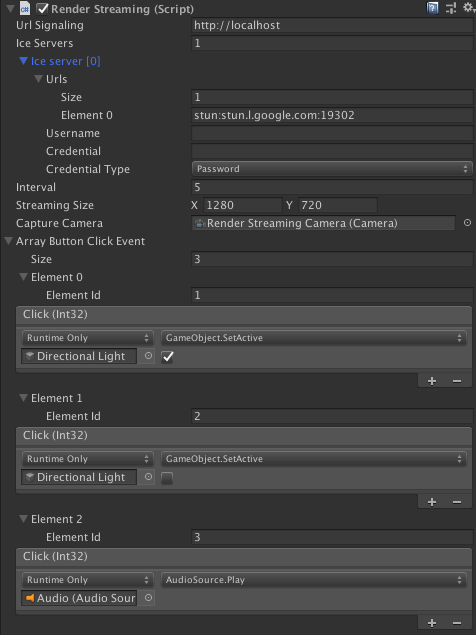Viewport: 476px width, 635px height.
Task: Remove listener from Element 1 Click event
Action: point(457,502)
